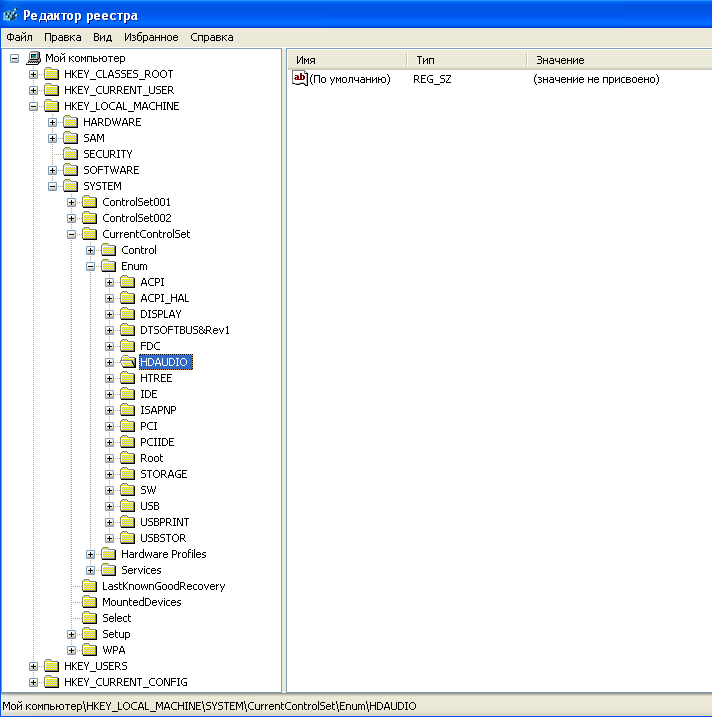This screenshot has height=717, width=712.
Task: Expand the Hardware Profiles key
Action: (x=91, y=555)
